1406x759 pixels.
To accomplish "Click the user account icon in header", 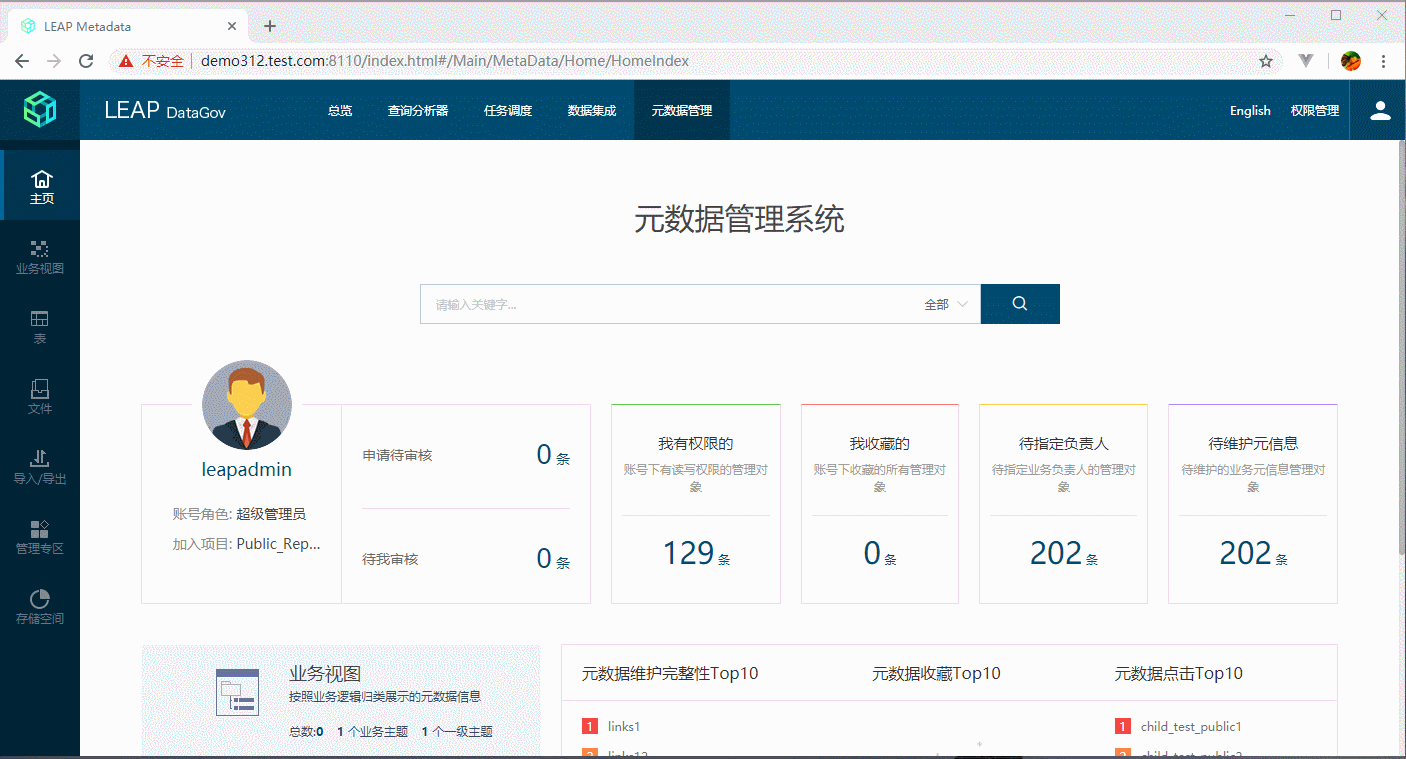I will tap(1380, 110).
